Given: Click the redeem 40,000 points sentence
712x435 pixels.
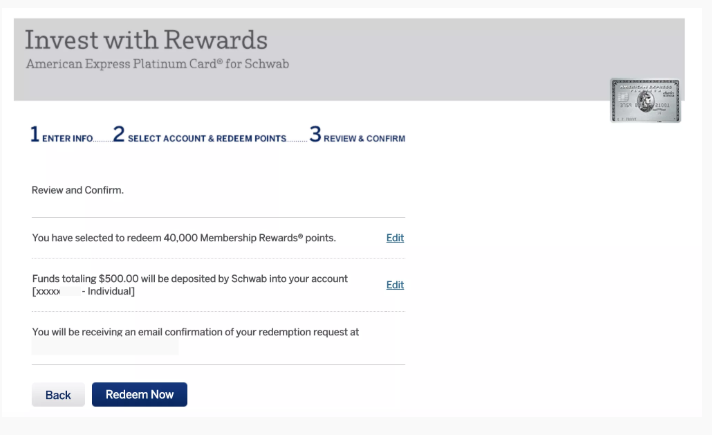Looking at the screenshot, I should click(x=184, y=238).
